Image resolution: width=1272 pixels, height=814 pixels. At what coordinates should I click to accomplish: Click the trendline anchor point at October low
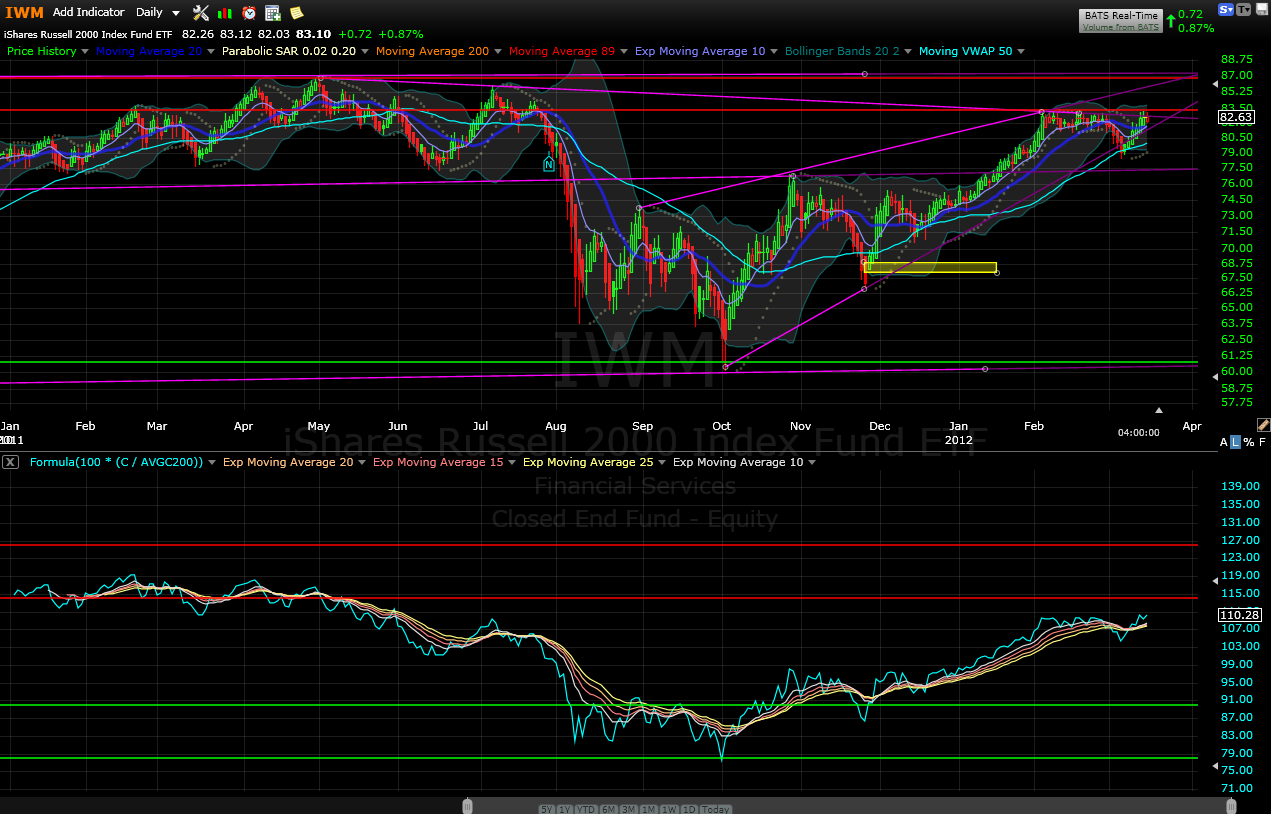pyautogui.click(x=726, y=367)
